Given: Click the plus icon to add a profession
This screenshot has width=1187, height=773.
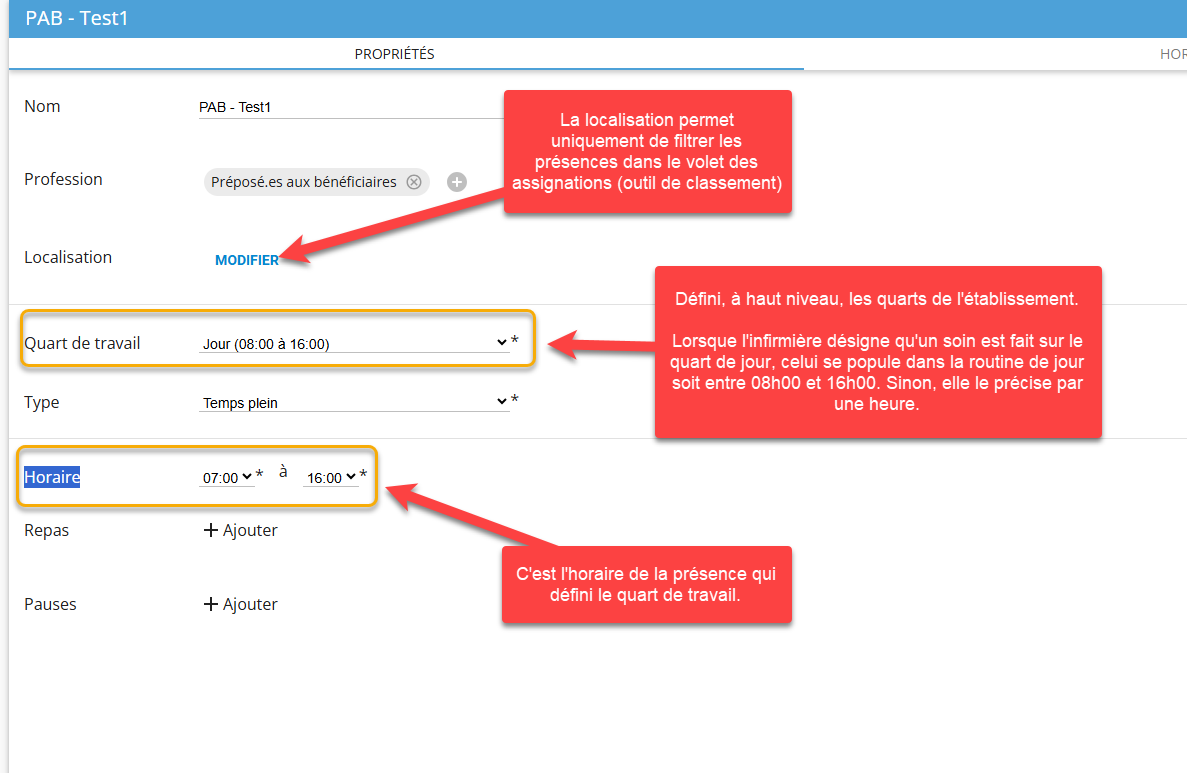Looking at the screenshot, I should coord(457,182).
